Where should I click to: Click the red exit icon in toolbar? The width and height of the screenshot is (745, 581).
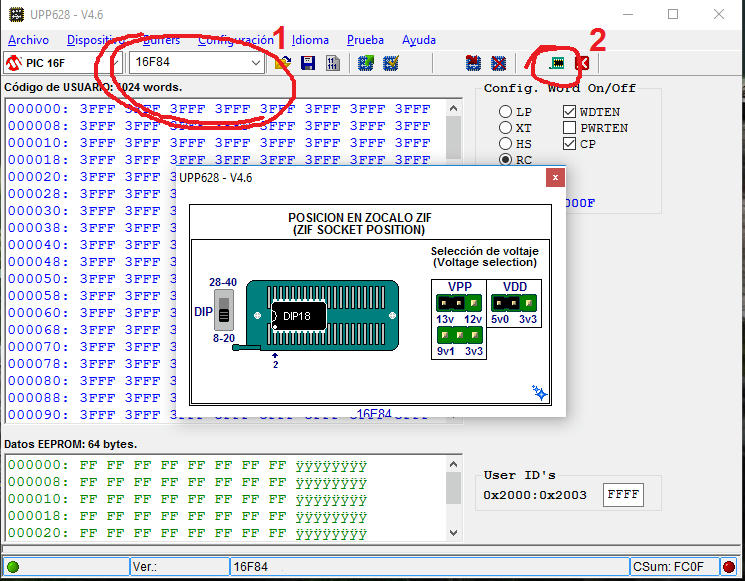click(582, 63)
